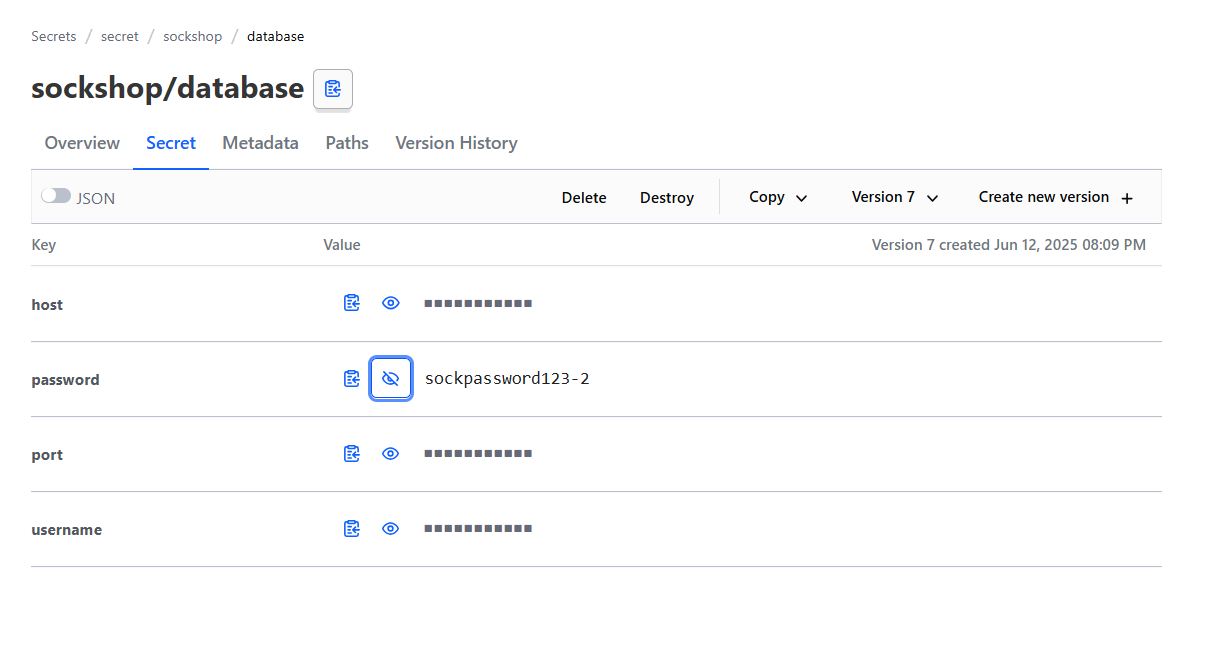The height and width of the screenshot is (649, 1231).
Task: Show the username secret value
Action: pos(390,528)
